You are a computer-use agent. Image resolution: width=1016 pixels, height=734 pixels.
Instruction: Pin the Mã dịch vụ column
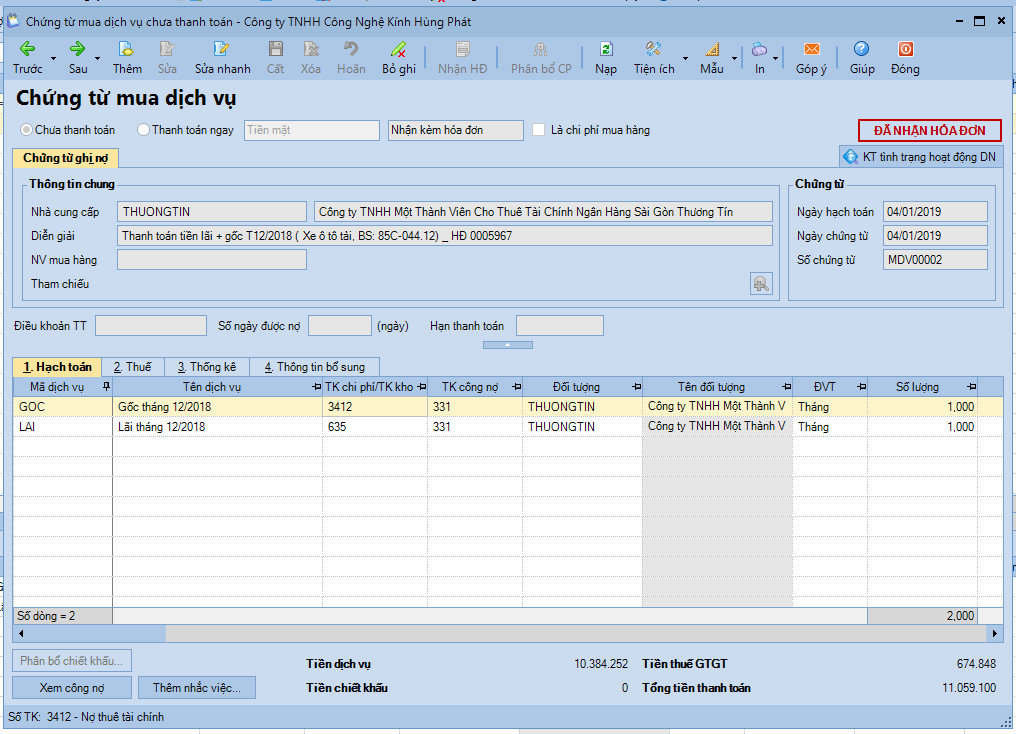click(106, 387)
